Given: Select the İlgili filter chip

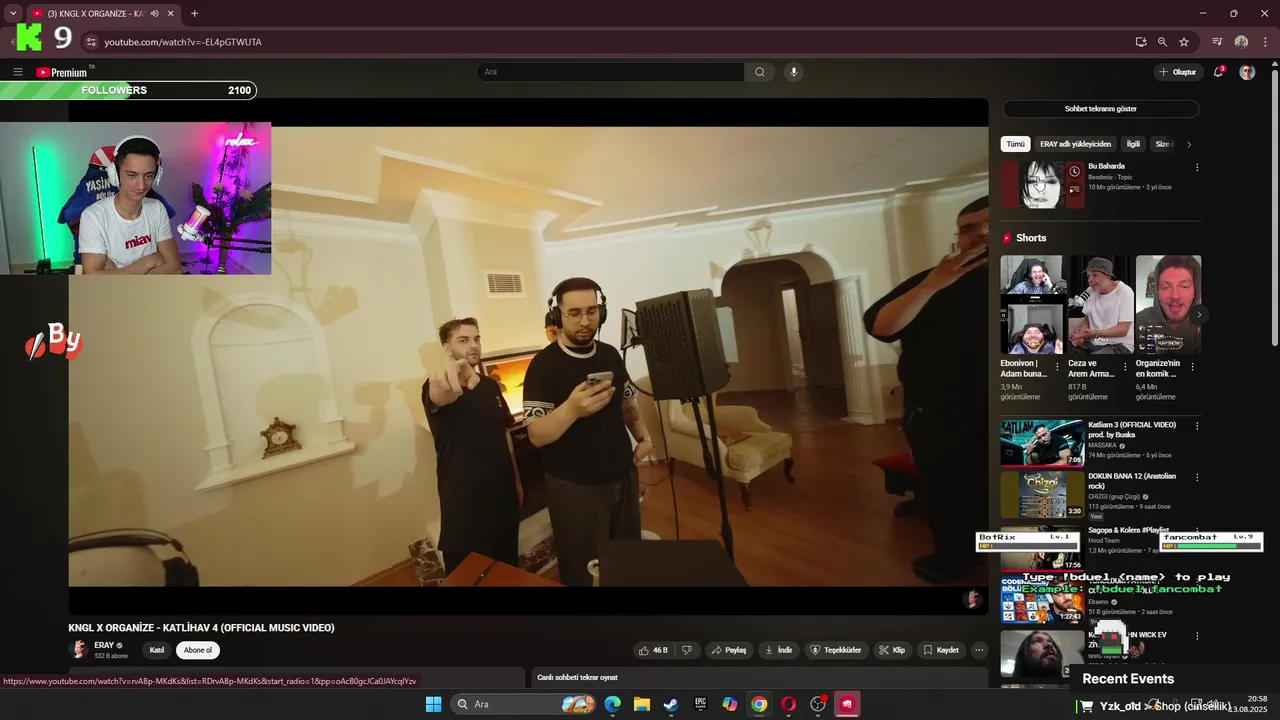Looking at the screenshot, I should tap(1133, 144).
